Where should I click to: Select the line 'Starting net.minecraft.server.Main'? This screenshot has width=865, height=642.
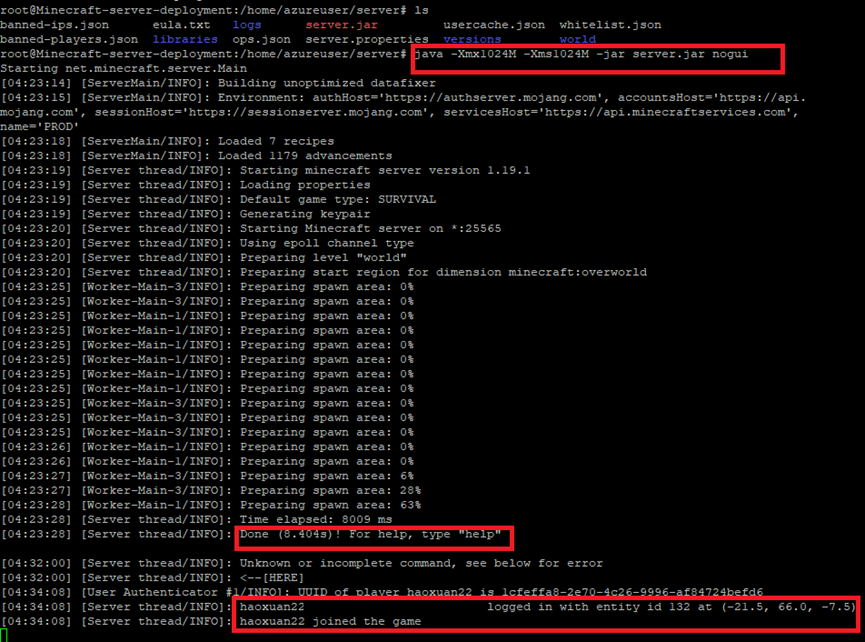(124, 68)
